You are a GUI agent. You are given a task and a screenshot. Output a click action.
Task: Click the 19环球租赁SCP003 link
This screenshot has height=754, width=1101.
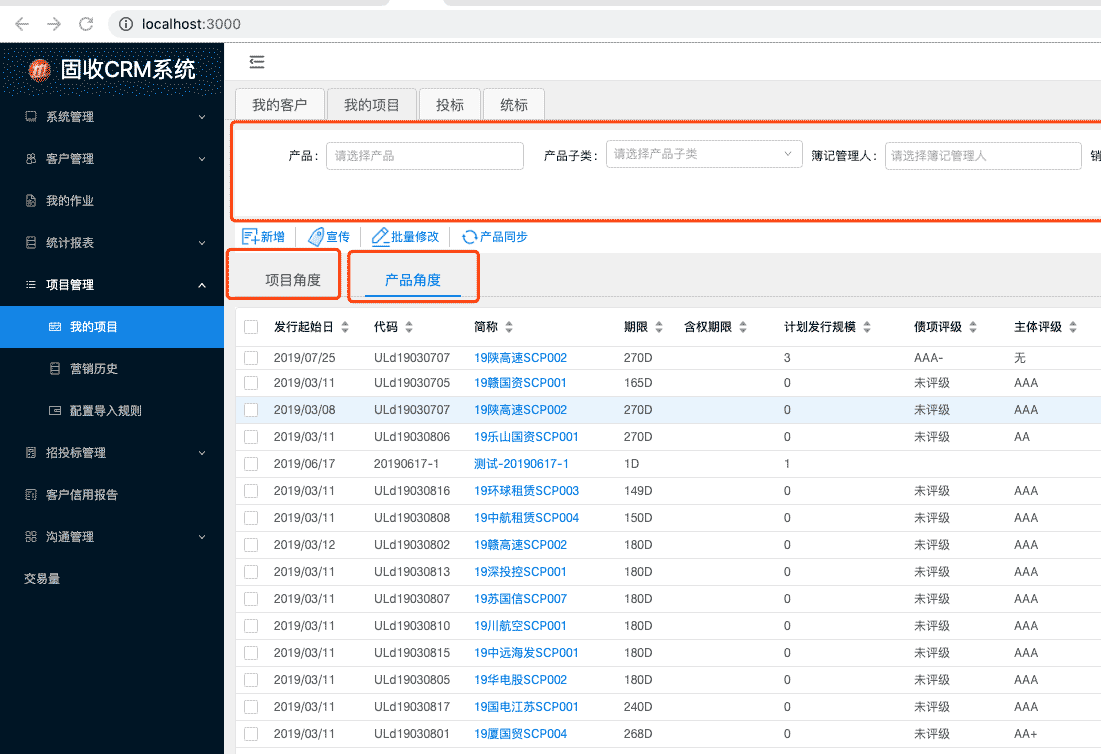tap(527, 490)
